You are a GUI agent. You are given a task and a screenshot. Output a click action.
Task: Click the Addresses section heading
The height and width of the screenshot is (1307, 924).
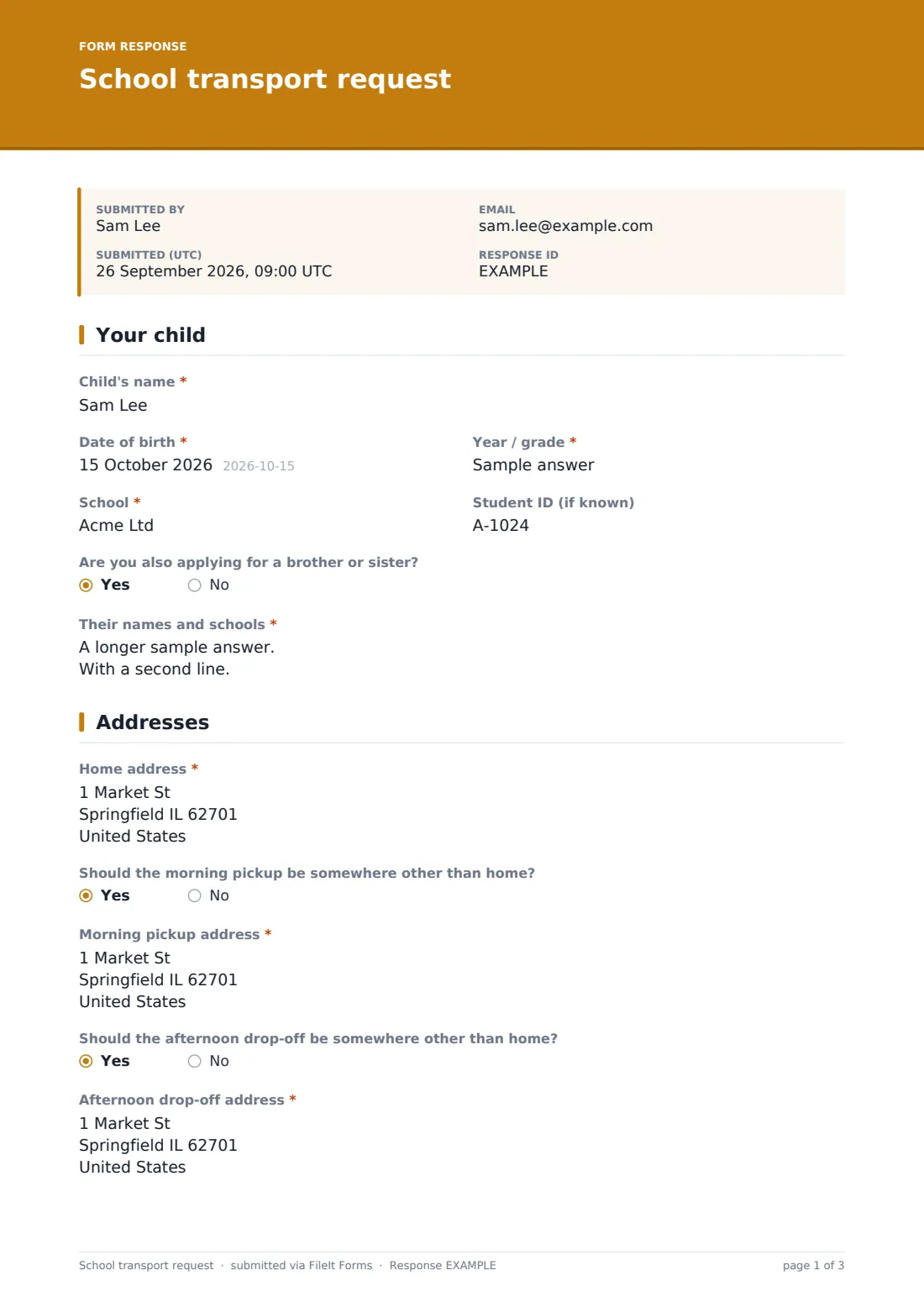coord(152,722)
